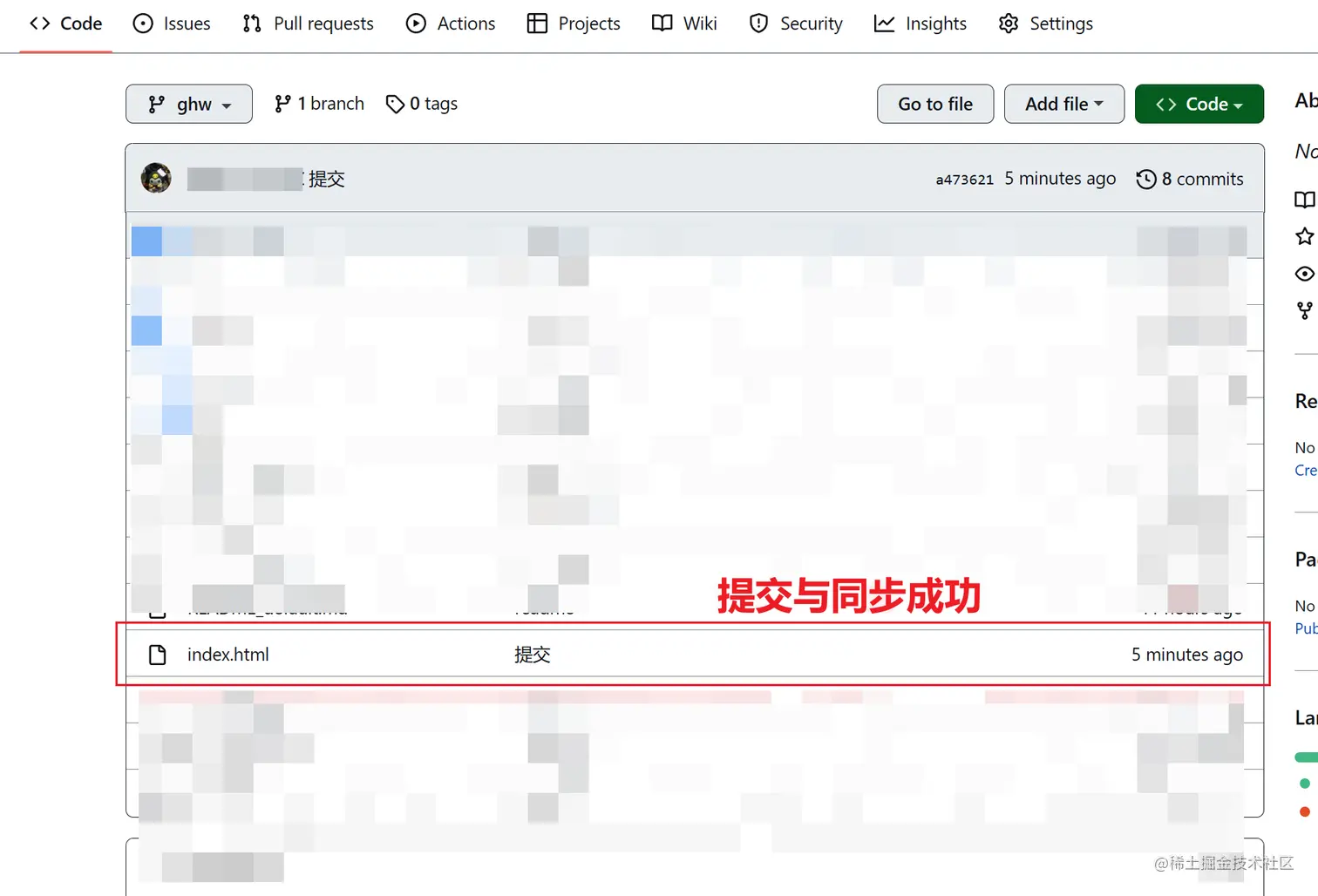
Task: View the 8 commits history
Action: tap(1190, 179)
